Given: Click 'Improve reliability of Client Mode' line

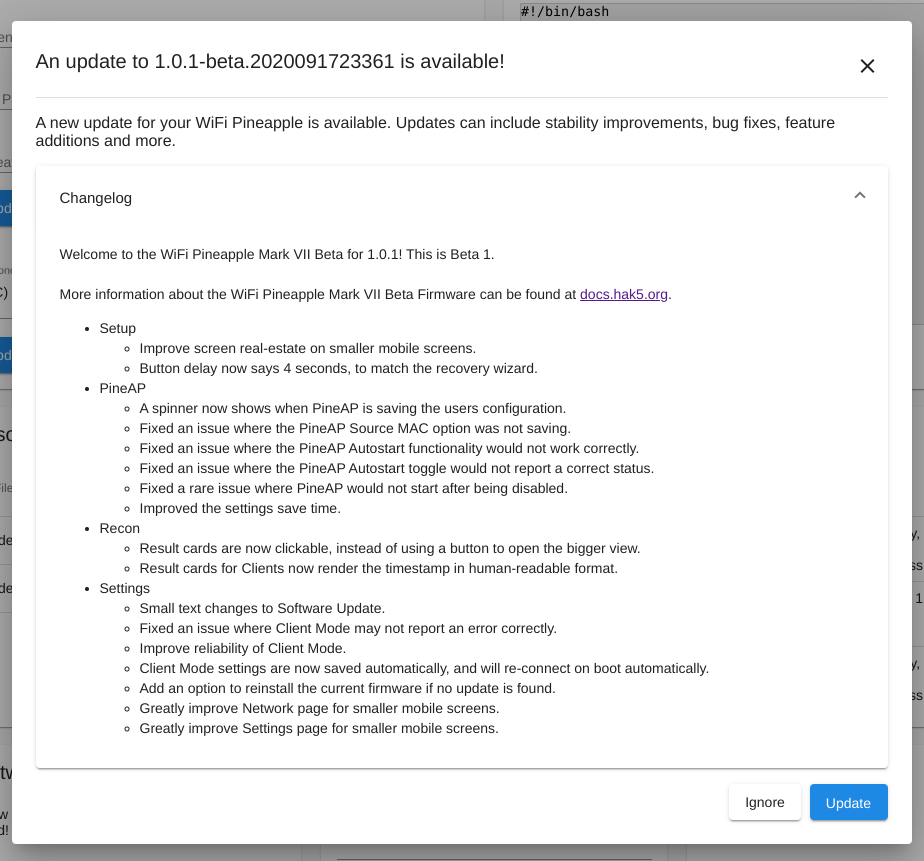Looking at the screenshot, I should (x=242, y=649).
